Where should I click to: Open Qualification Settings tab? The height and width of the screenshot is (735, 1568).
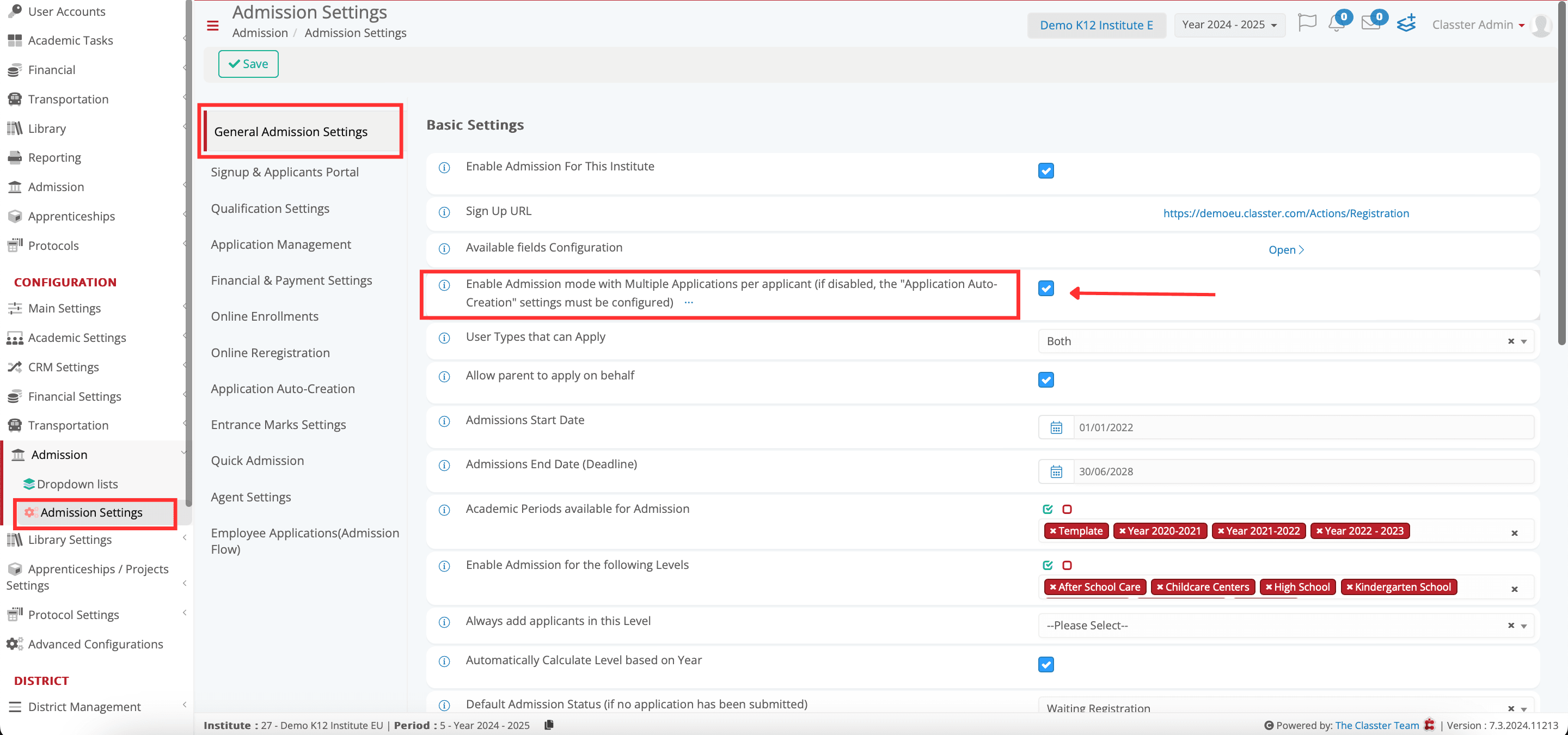click(x=269, y=209)
